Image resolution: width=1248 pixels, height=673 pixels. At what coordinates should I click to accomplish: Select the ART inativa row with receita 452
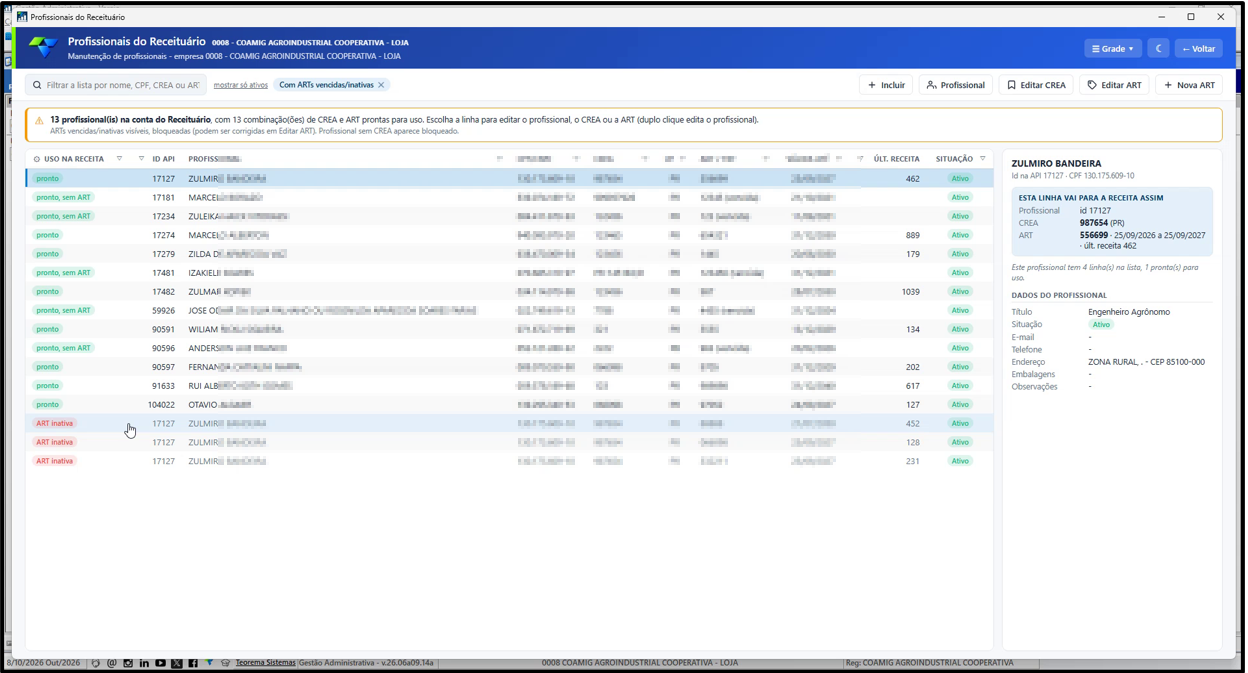[509, 423]
